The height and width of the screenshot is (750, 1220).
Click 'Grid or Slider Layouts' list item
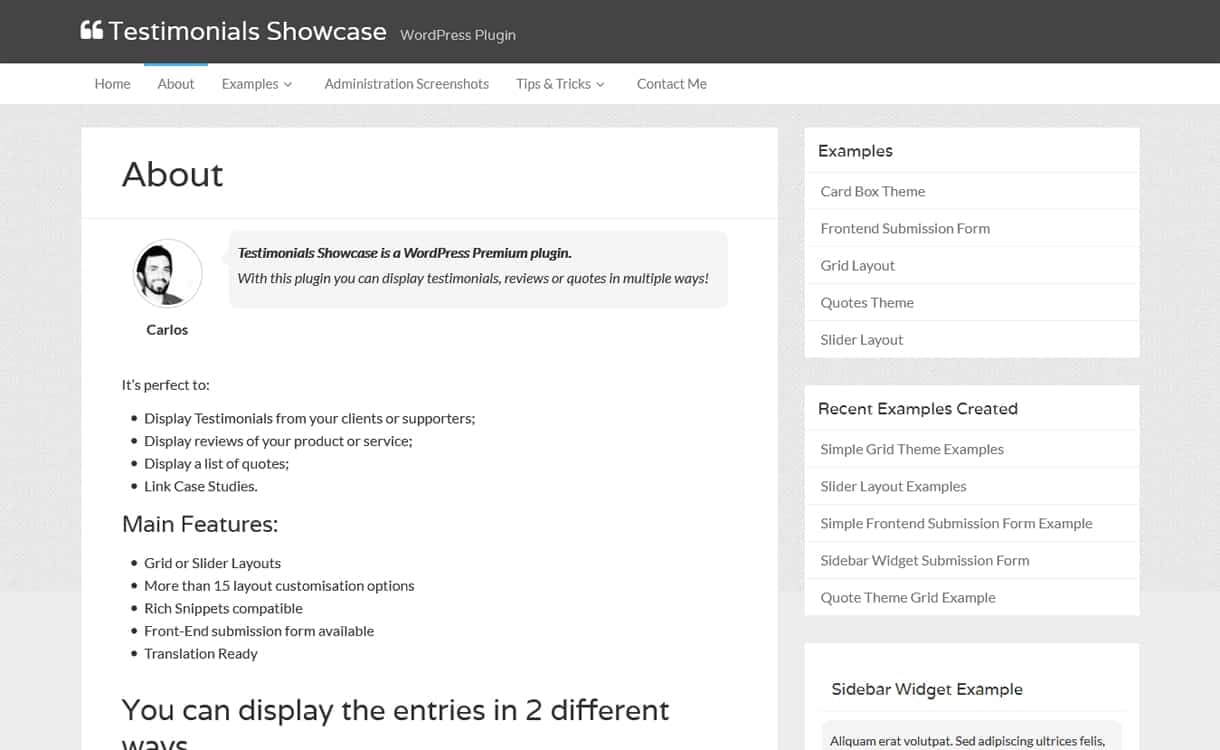point(212,563)
